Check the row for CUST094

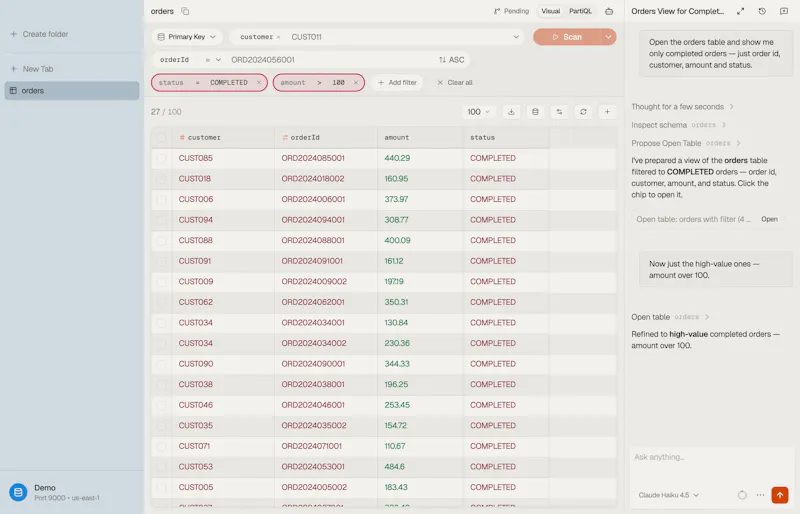click(x=161, y=220)
